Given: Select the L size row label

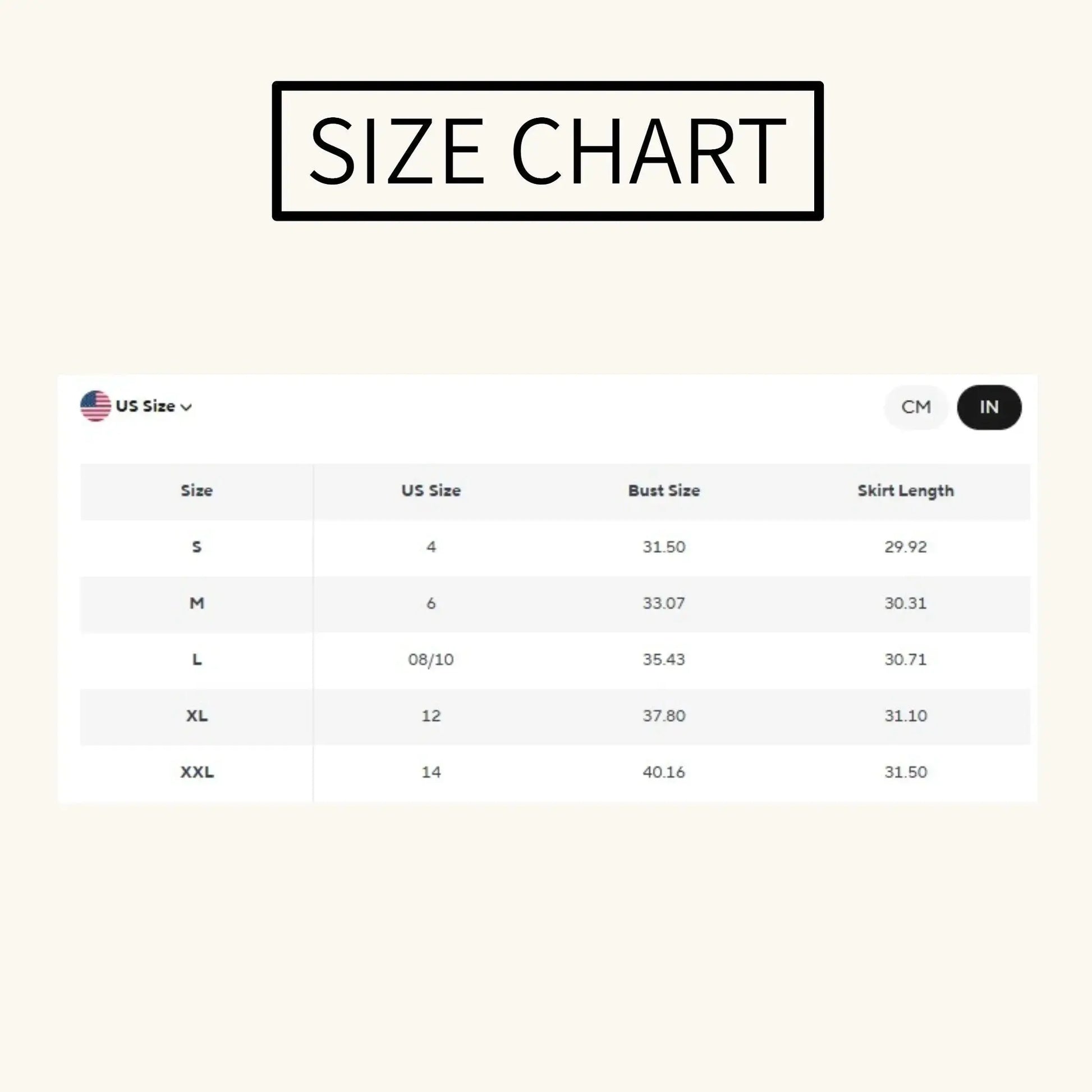Looking at the screenshot, I should coord(197,659).
